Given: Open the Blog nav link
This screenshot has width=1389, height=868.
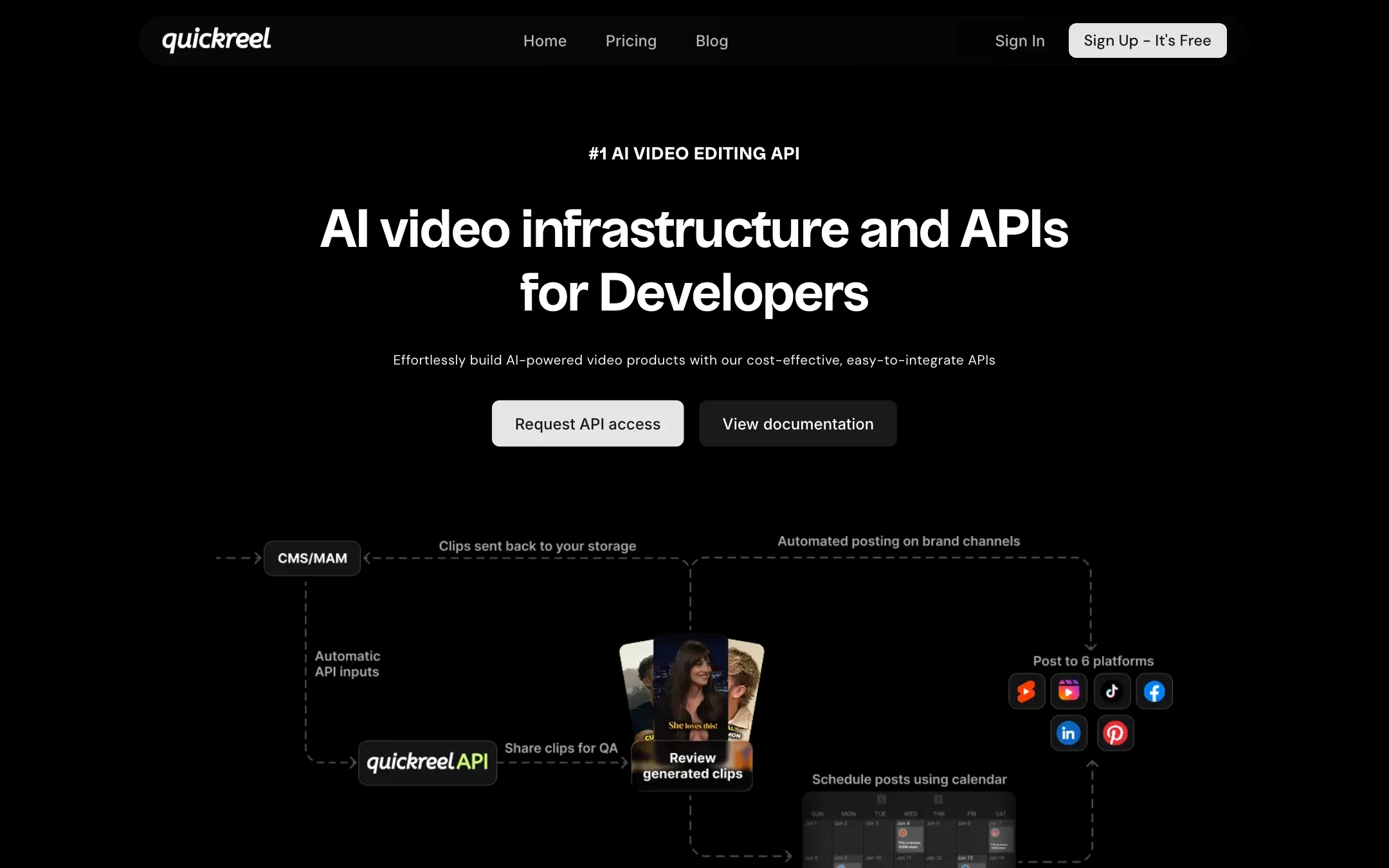Looking at the screenshot, I should click(712, 41).
